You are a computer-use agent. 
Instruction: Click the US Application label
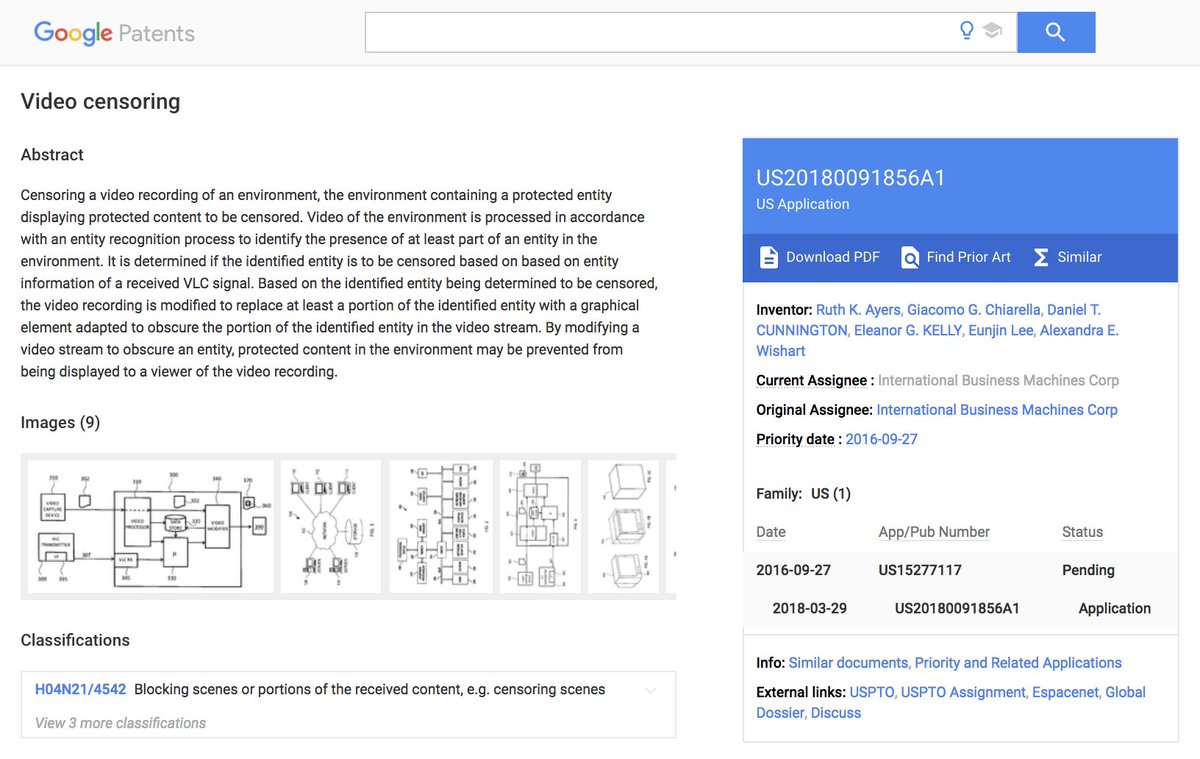coord(803,204)
